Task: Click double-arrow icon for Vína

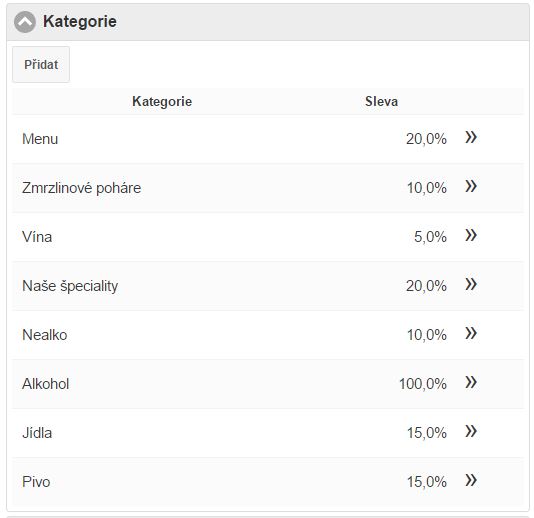Action: (x=471, y=236)
